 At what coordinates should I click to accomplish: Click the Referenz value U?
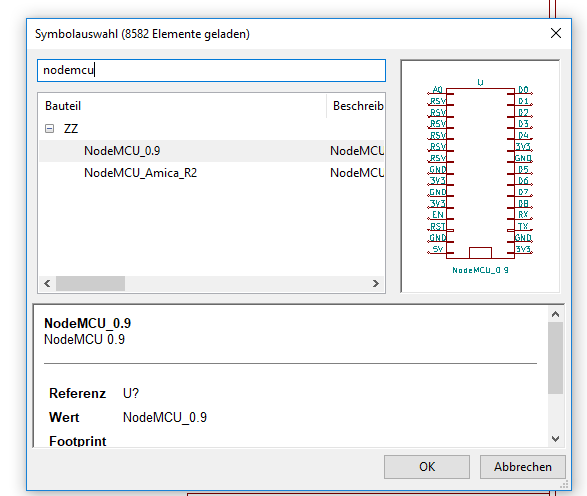(131, 393)
